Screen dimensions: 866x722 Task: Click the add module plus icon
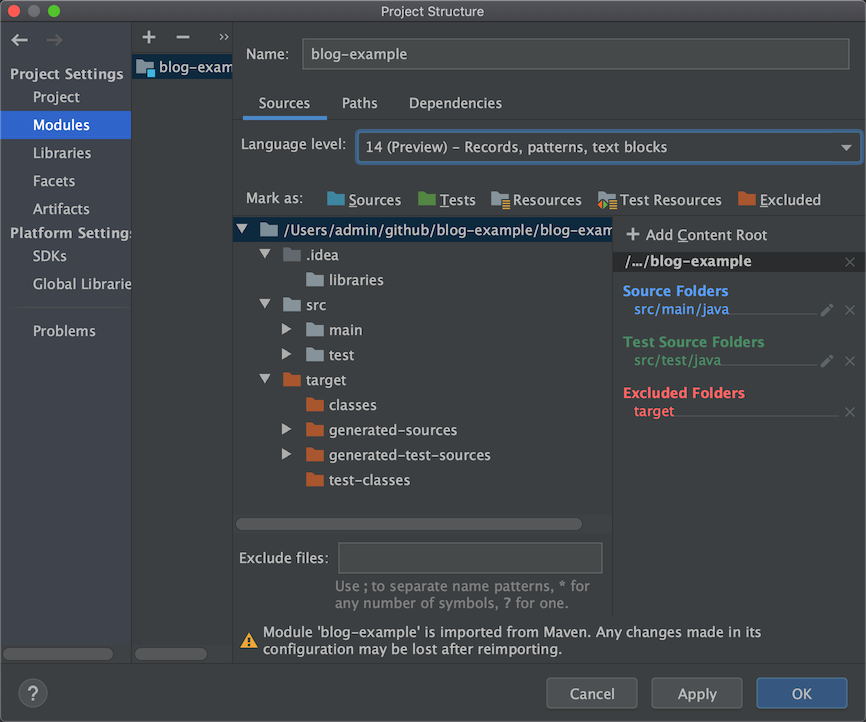pyautogui.click(x=149, y=37)
